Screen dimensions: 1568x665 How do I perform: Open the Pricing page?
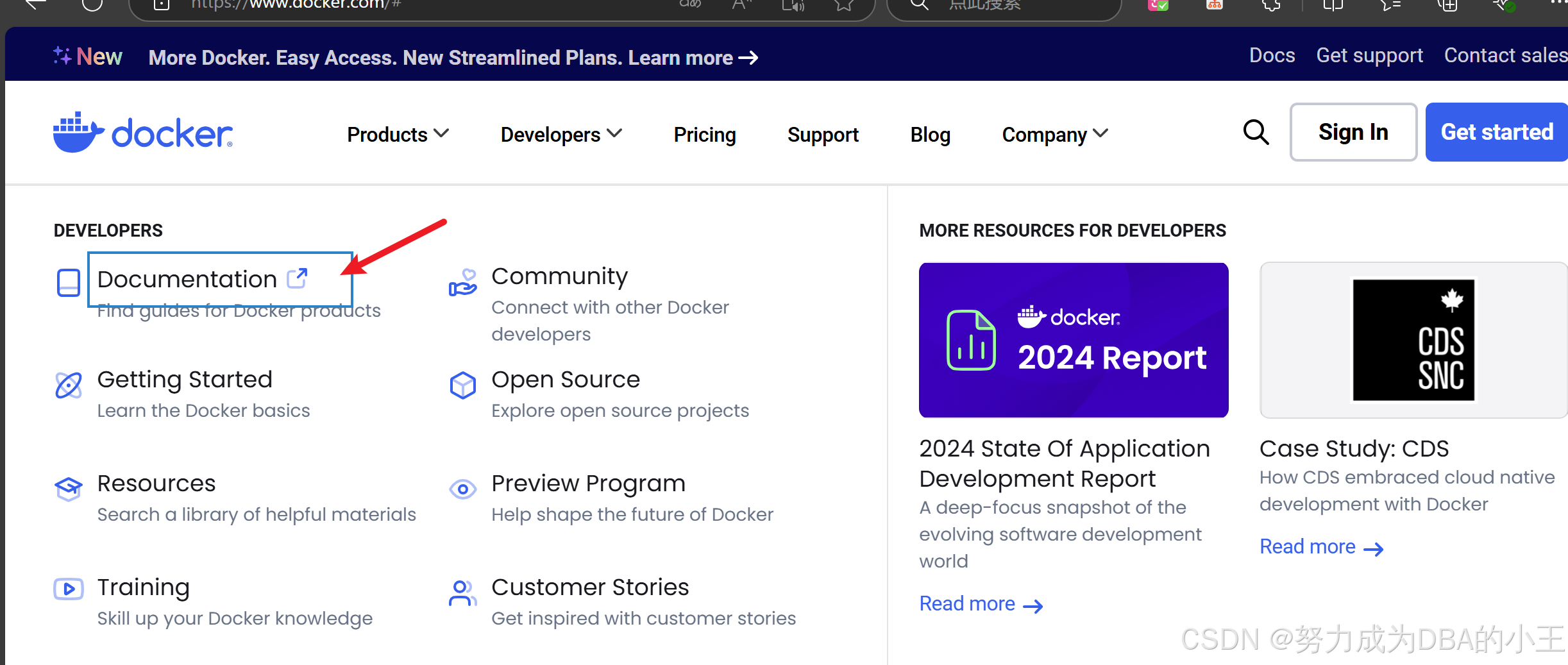[705, 134]
